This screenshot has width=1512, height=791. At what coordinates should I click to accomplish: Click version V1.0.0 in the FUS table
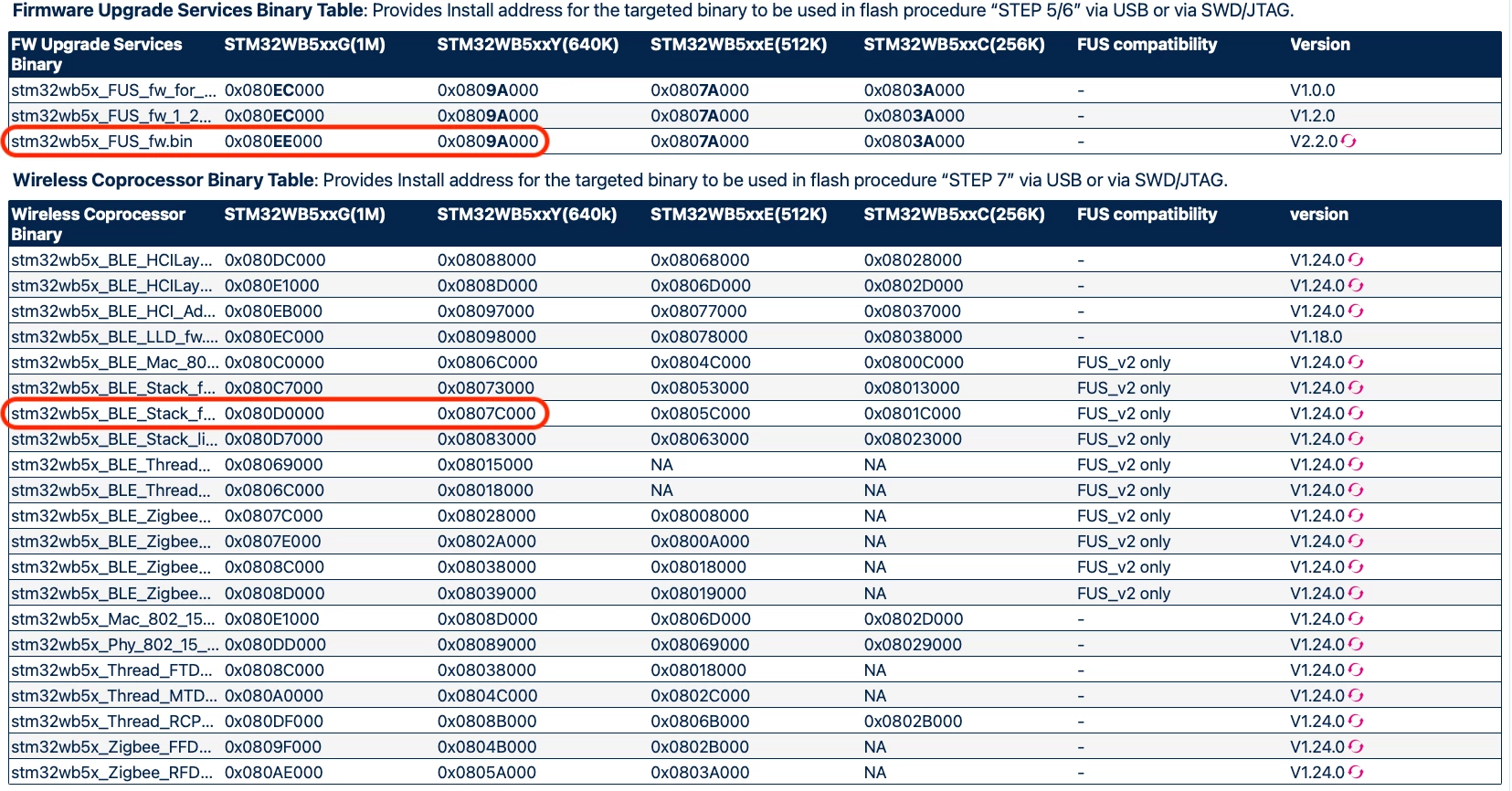[1313, 90]
